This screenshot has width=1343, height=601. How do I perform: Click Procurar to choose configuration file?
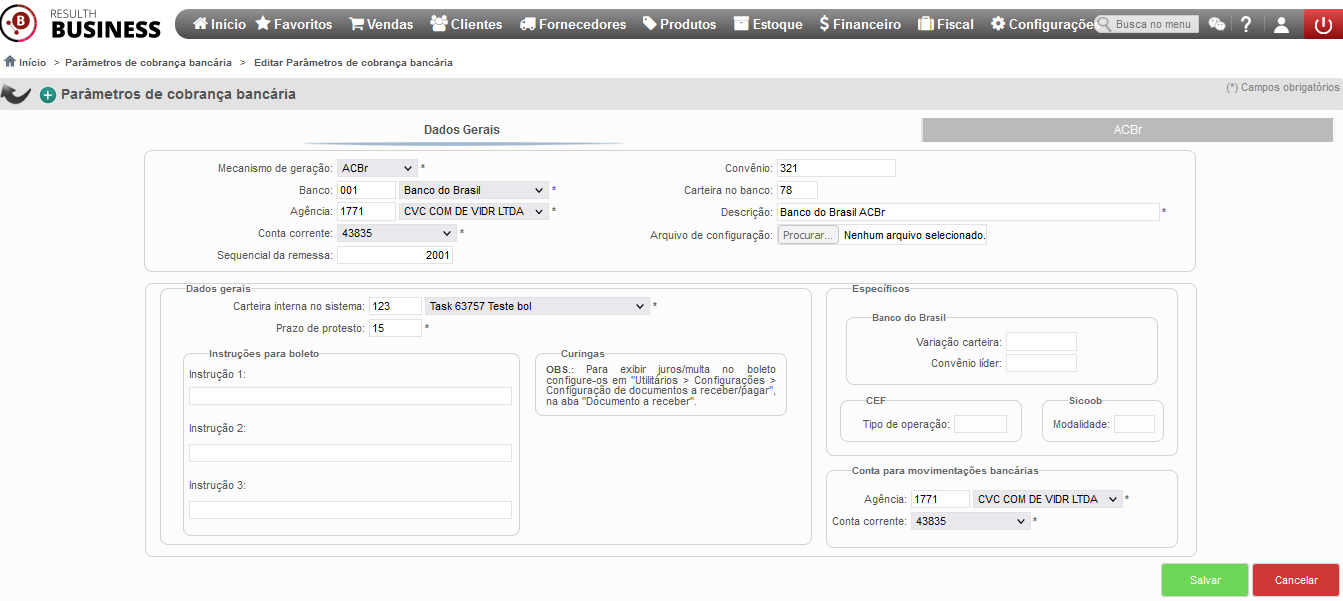[x=808, y=235]
